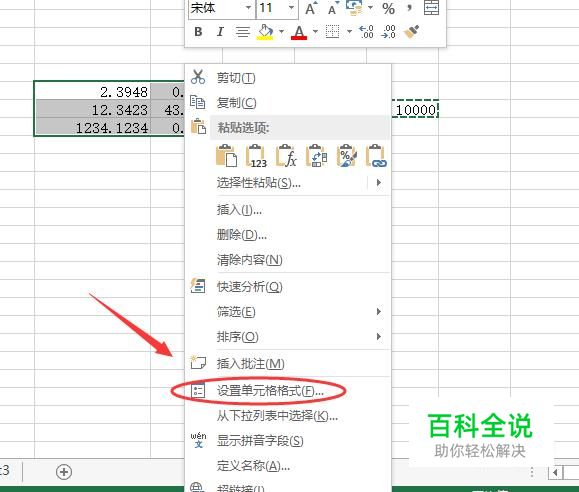This screenshot has width=579, height=492.
Task: Decrease decimal places
Action: (389, 32)
